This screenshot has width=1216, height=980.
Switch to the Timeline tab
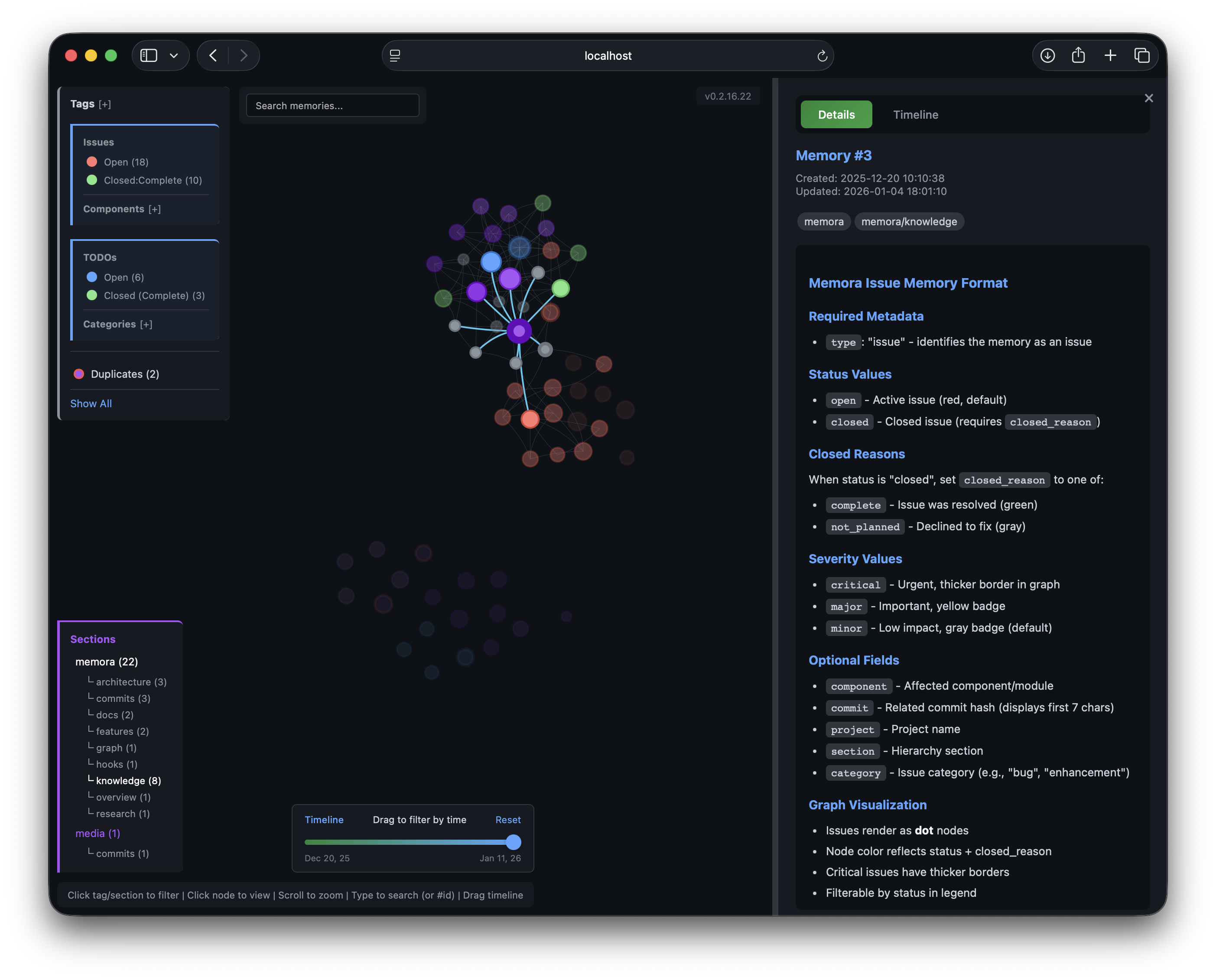915,115
